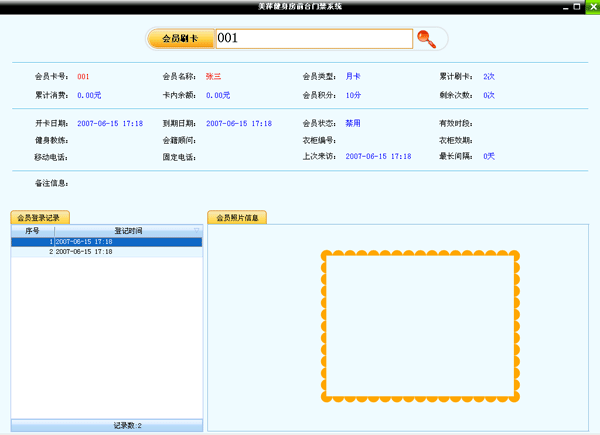
Task: Maximize the application window
Action: coord(577,6)
